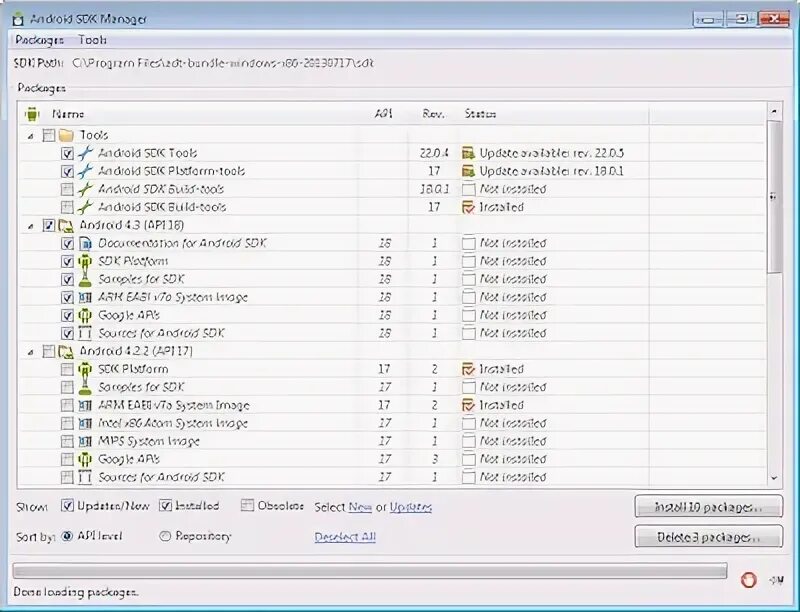Open the Packages menu
This screenshot has height=612, width=800.
(39, 40)
